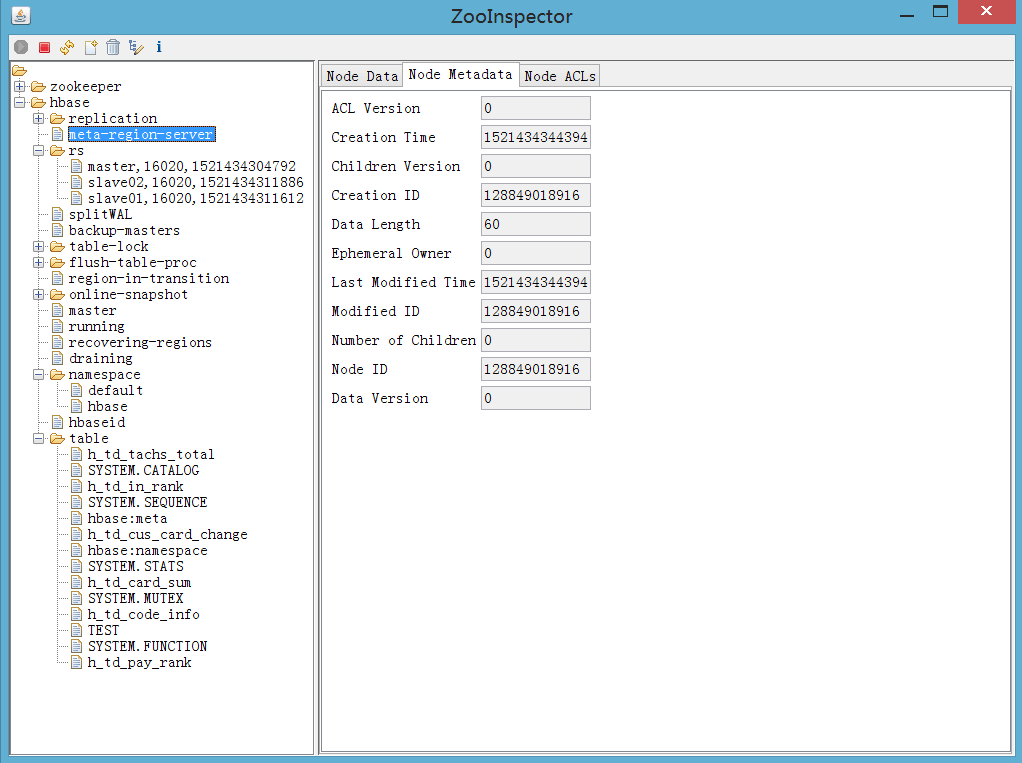1022x763 pixels.
Task: Select the hbase:meta table node
Action: 127,519
